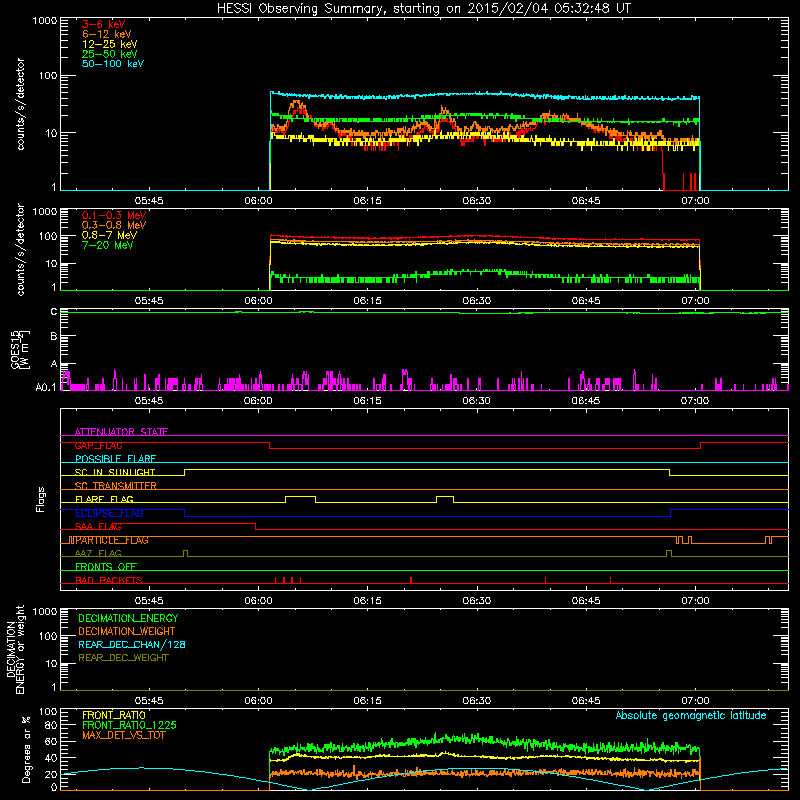800x800 pixels.
Task: Click the DECIMATION_WEIGHT legend entry
Action: [x=127, y=631]
